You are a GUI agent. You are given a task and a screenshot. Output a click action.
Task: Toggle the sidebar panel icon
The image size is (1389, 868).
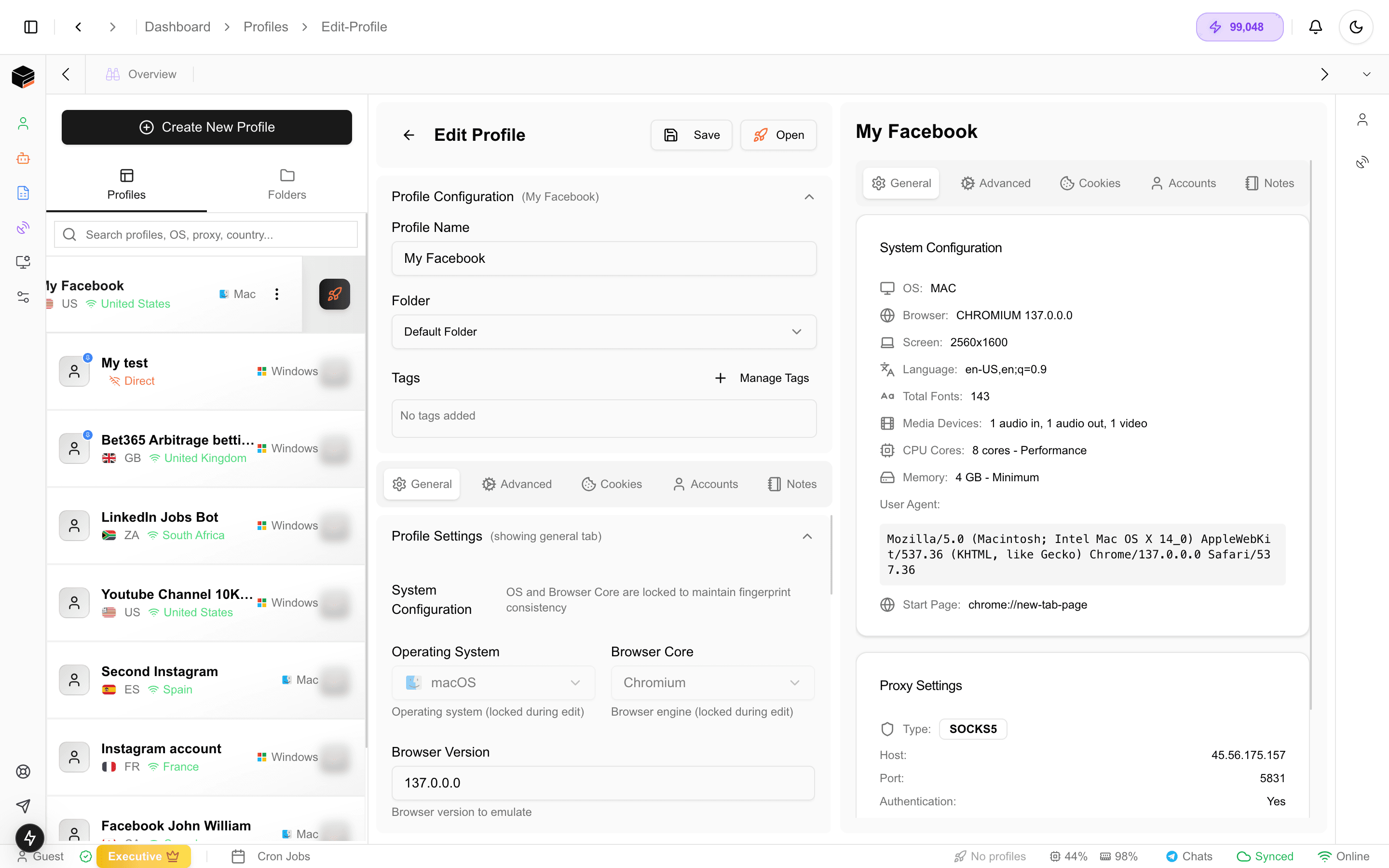coord(31,27)
